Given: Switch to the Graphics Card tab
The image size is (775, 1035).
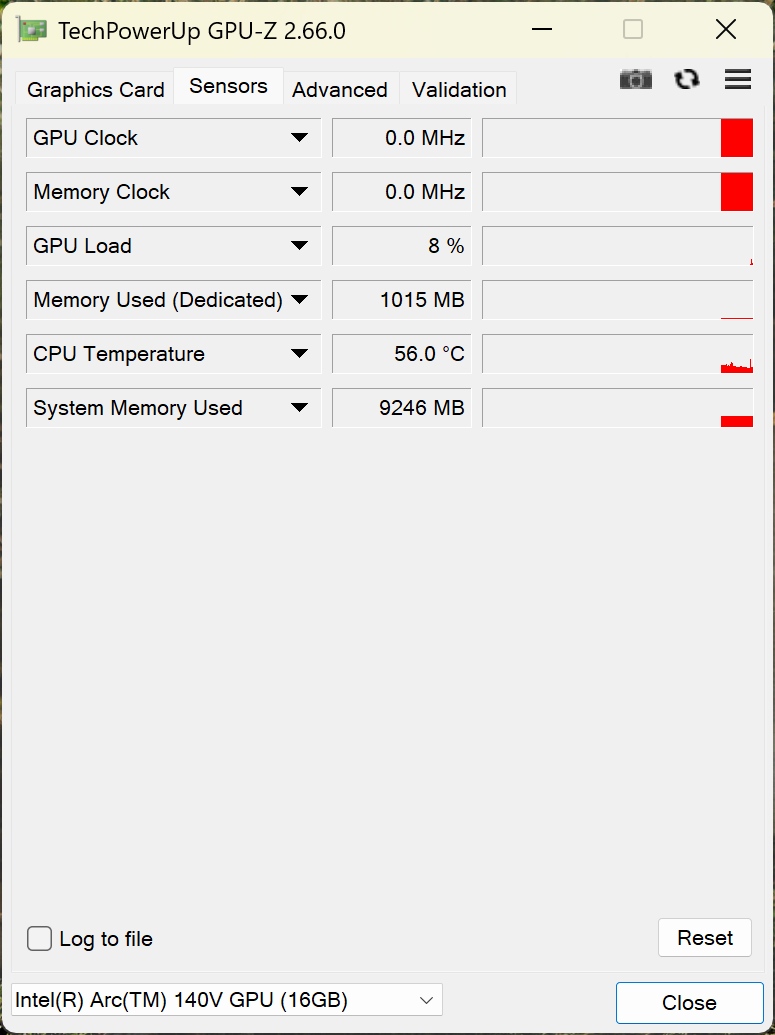Looking at the screenshot, I should click(96, 90).
